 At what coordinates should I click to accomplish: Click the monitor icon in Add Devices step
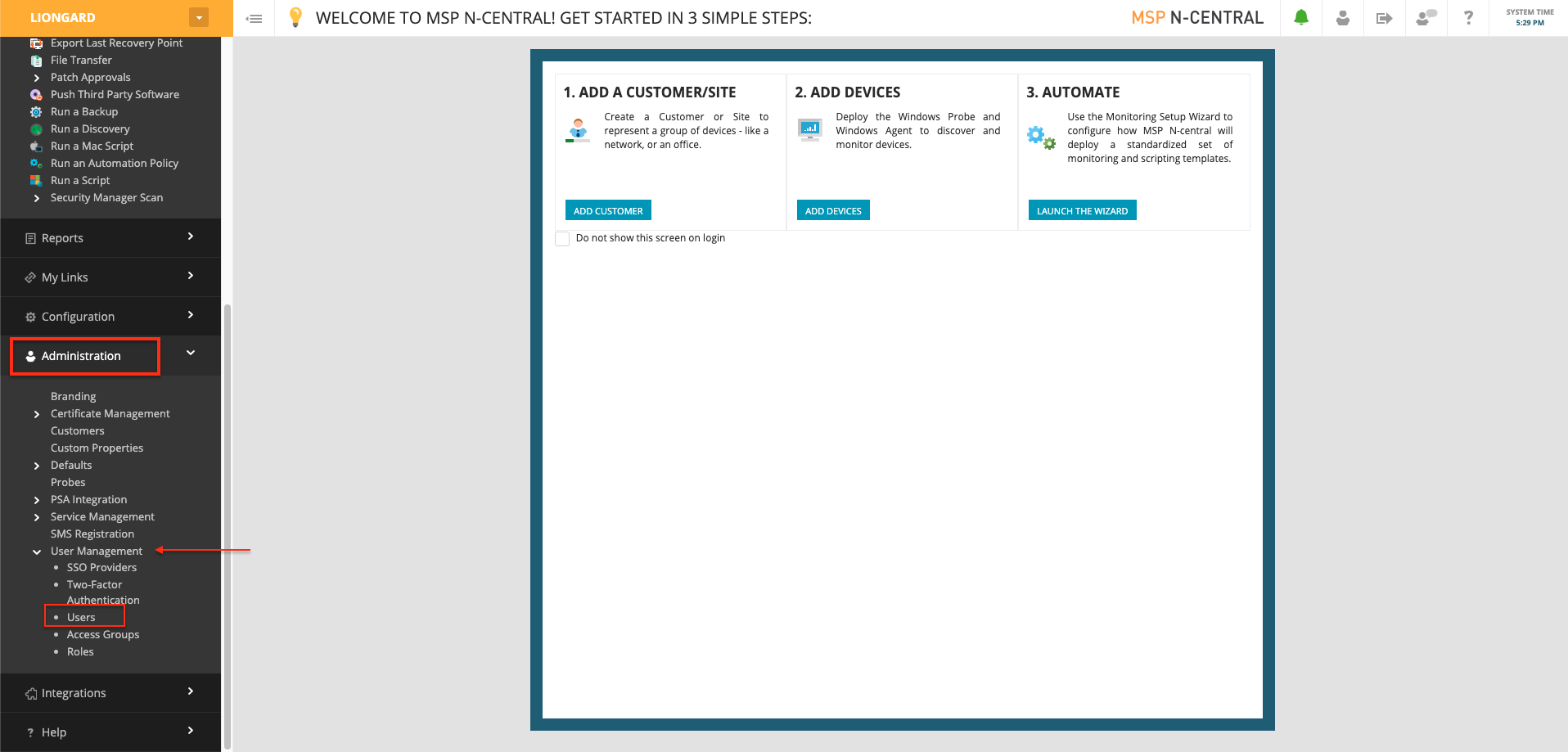[x=810, y=129]
